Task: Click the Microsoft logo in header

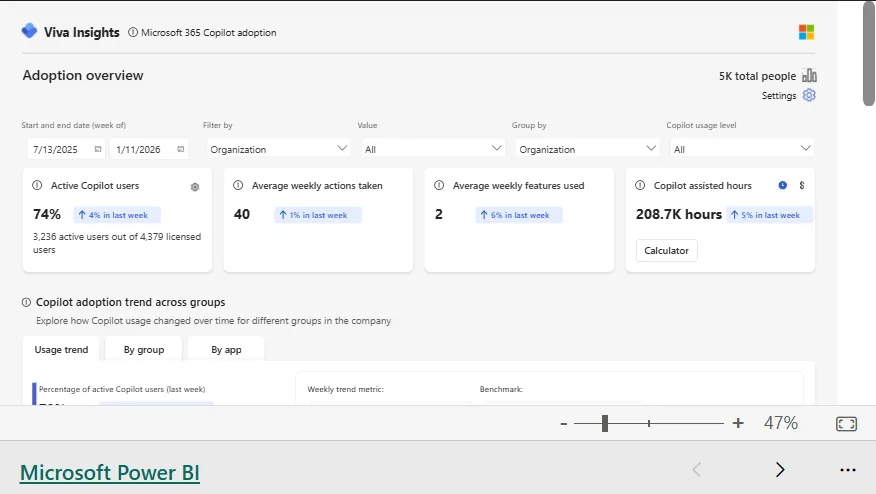Action: (806, 32)
